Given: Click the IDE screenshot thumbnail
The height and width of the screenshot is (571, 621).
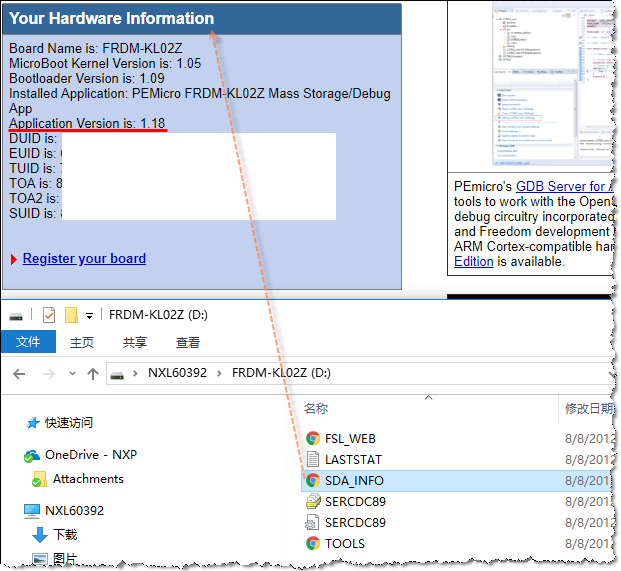Looking at the screenshot, I should pyautogui.click(x=552, y=84).
